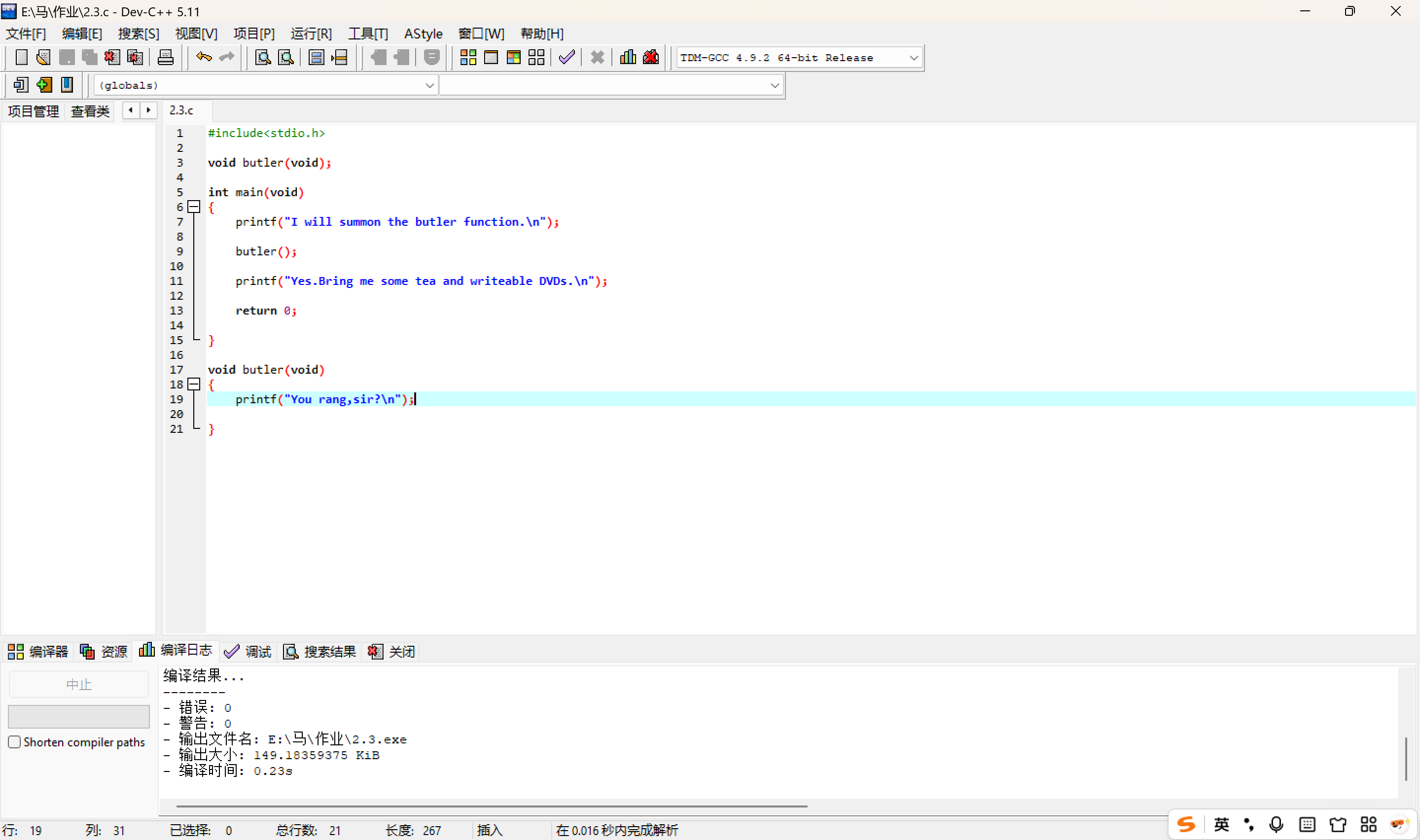Click the Compile & Run icon
The height and width of the screenshot is (840, 1420).
tap(513, 57)
